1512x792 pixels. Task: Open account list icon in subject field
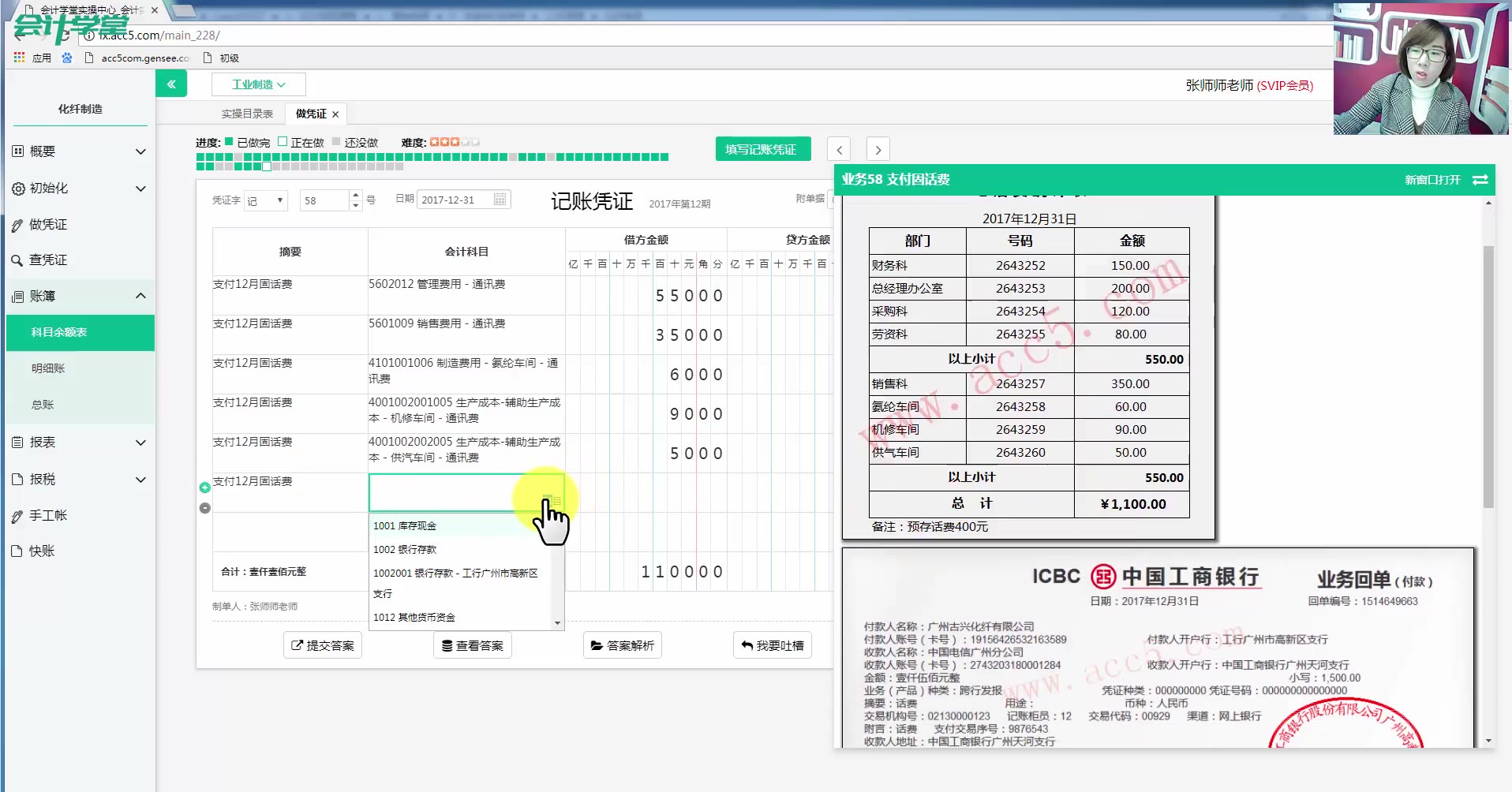[x=552, y=500]
